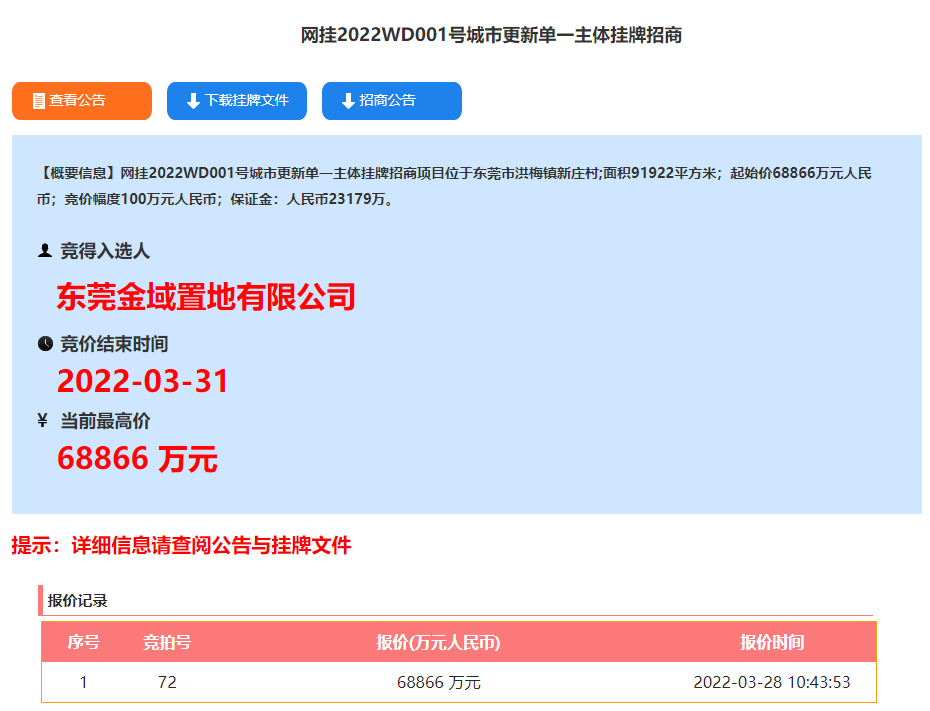
Task: Select end date 2022-03-31
Action: [x=143, y=381]
